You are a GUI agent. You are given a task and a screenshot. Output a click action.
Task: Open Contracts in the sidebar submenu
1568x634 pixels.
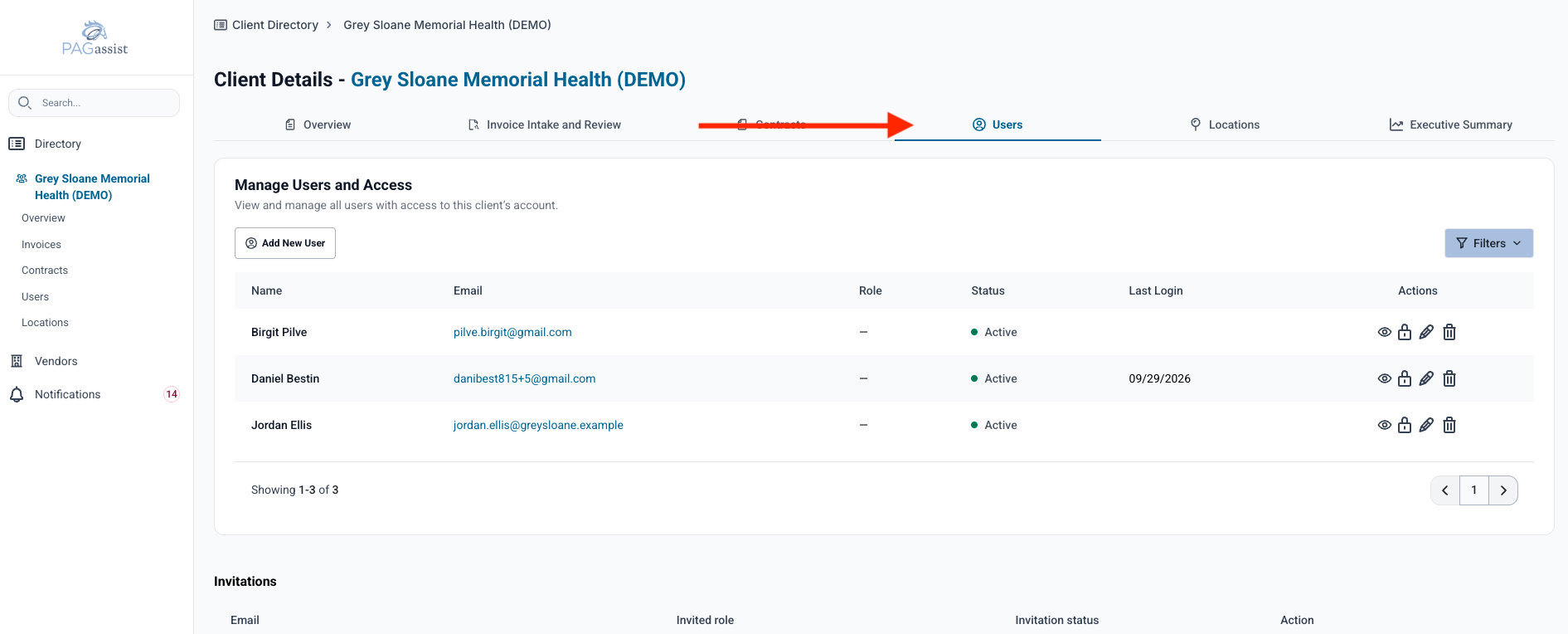(x=45, y=271)
